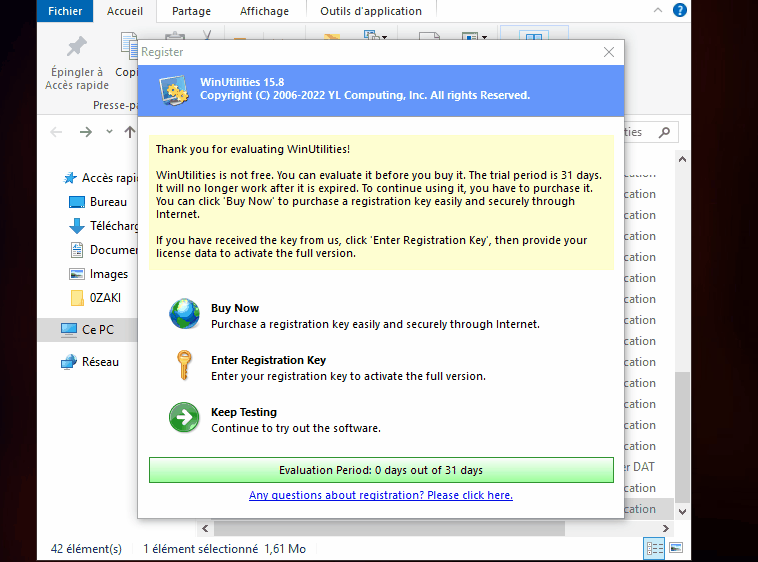Open the Outils d'application tab
Image resolution: width=758 pixels, height=562 pixels.
pyautogui.click(x=371, y=11)
